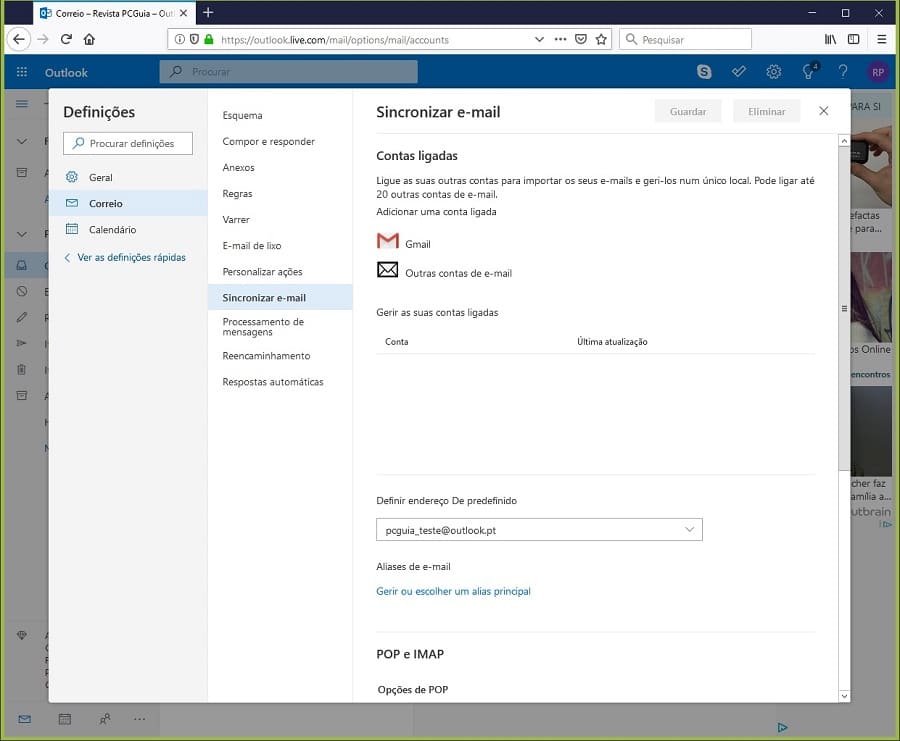Select Sincronizar e-mail settings

(x=280, y=297)
